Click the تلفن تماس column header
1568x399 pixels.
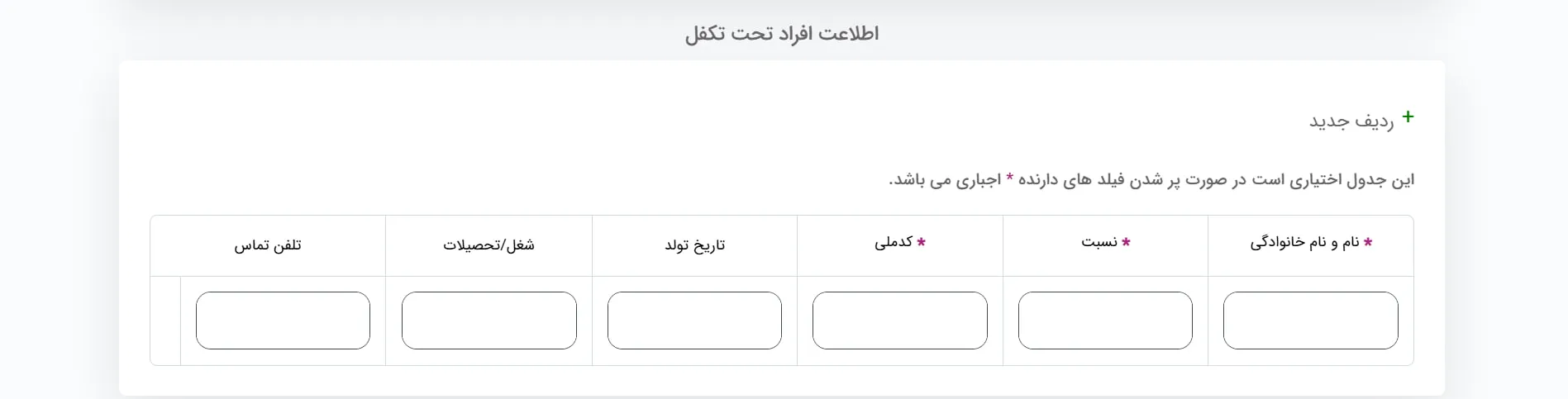[x=268, y=245]
